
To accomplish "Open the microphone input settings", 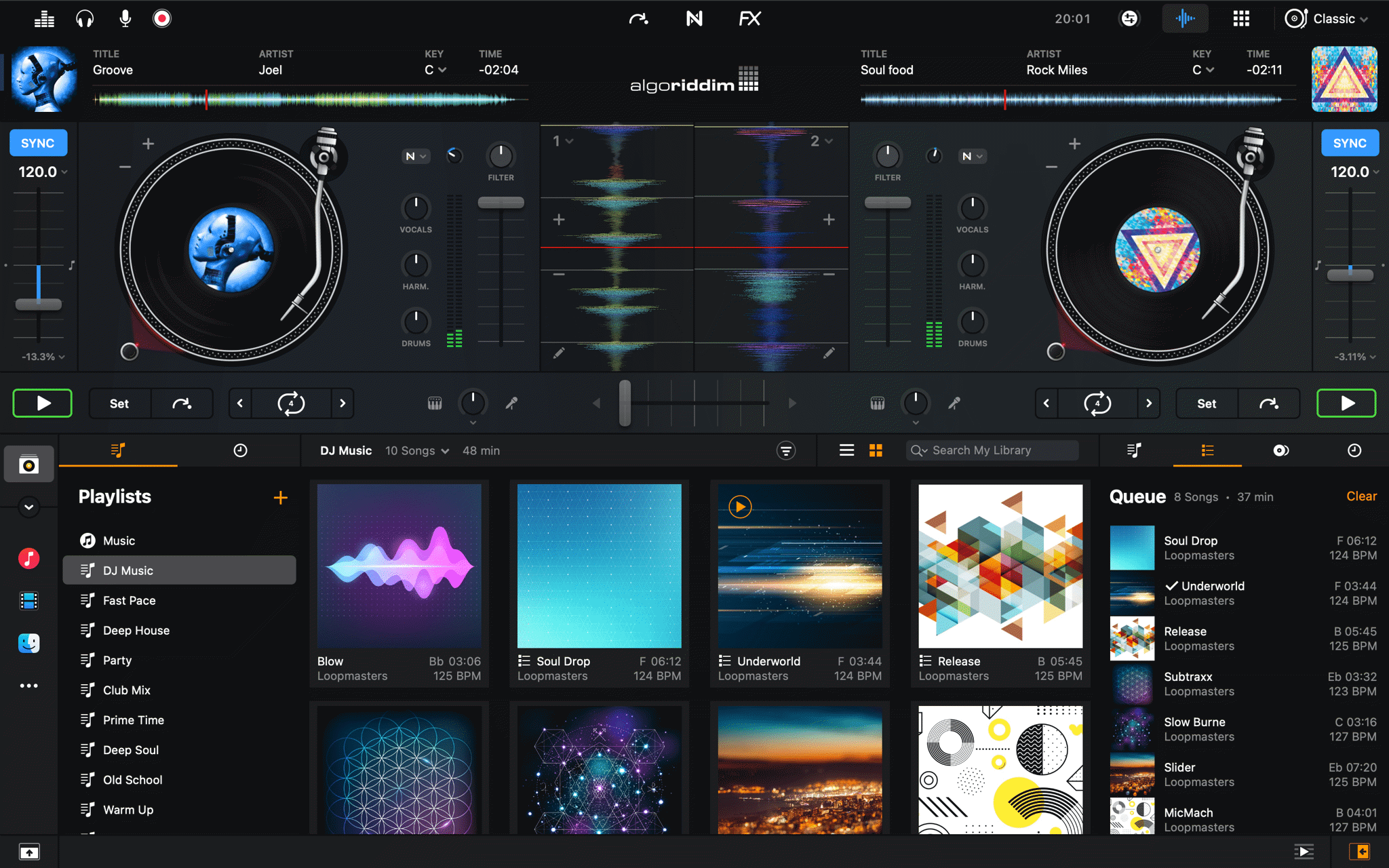I will coord(125,18).
